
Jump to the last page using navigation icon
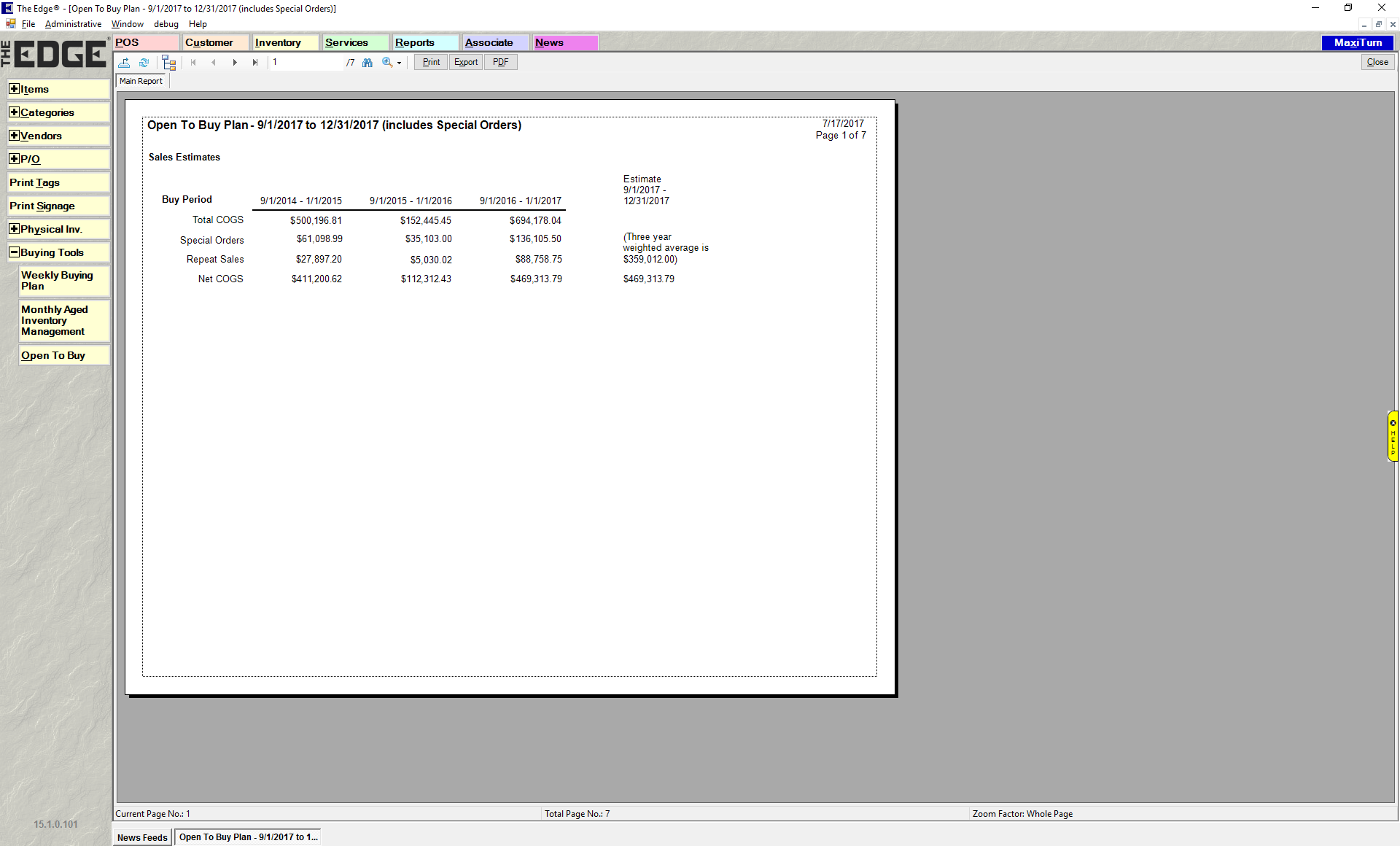tap(255, 63)
